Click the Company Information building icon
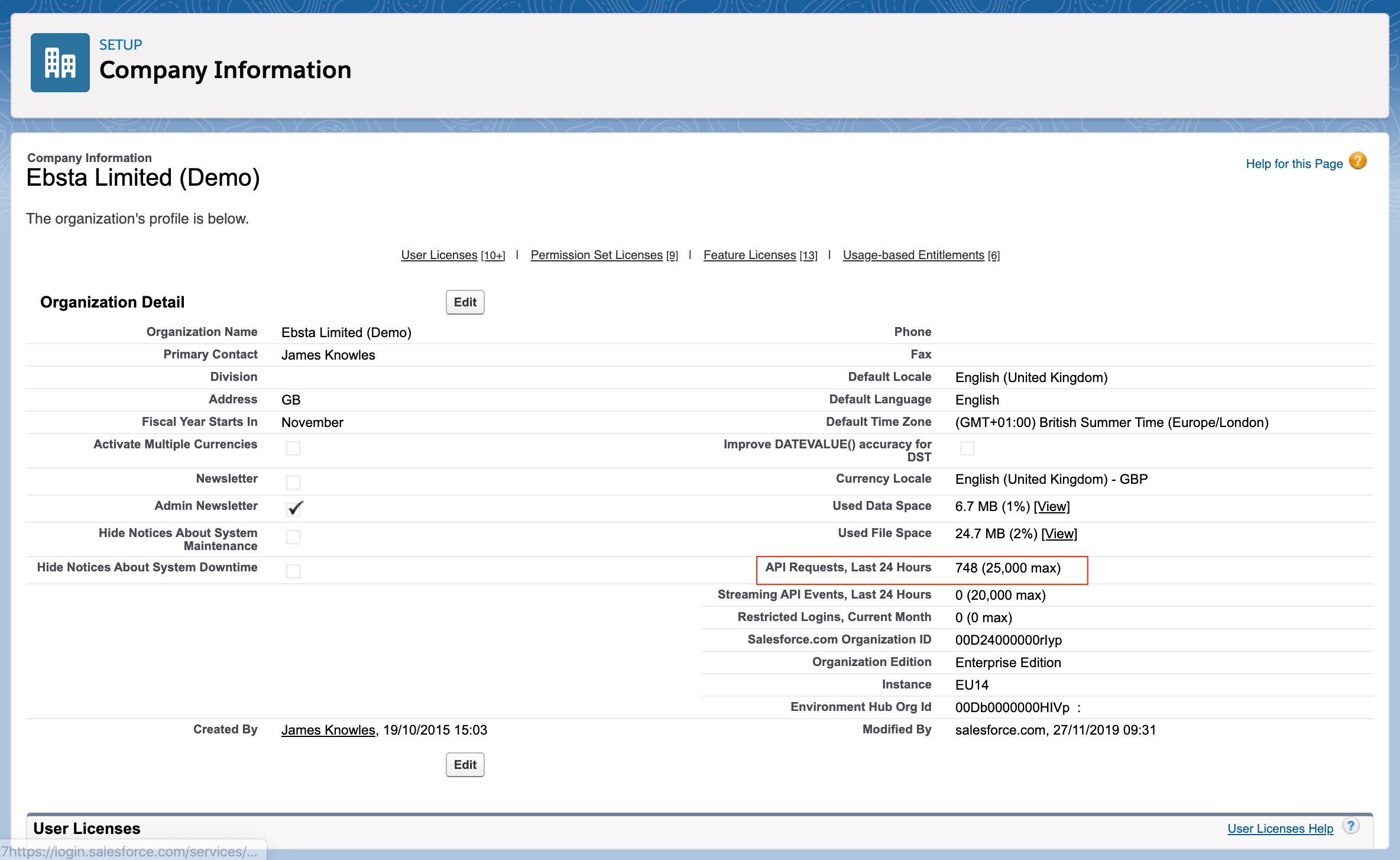 (60, 63)
